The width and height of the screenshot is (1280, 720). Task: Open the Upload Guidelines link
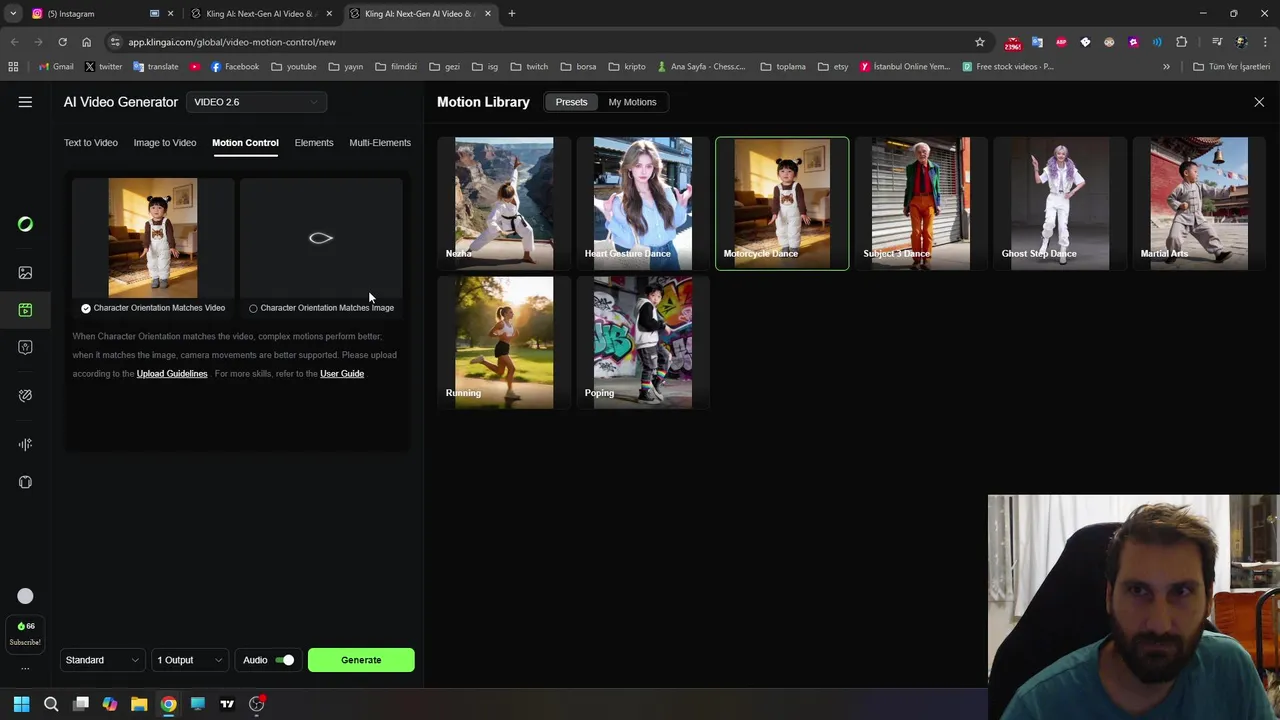click(172, 374)
